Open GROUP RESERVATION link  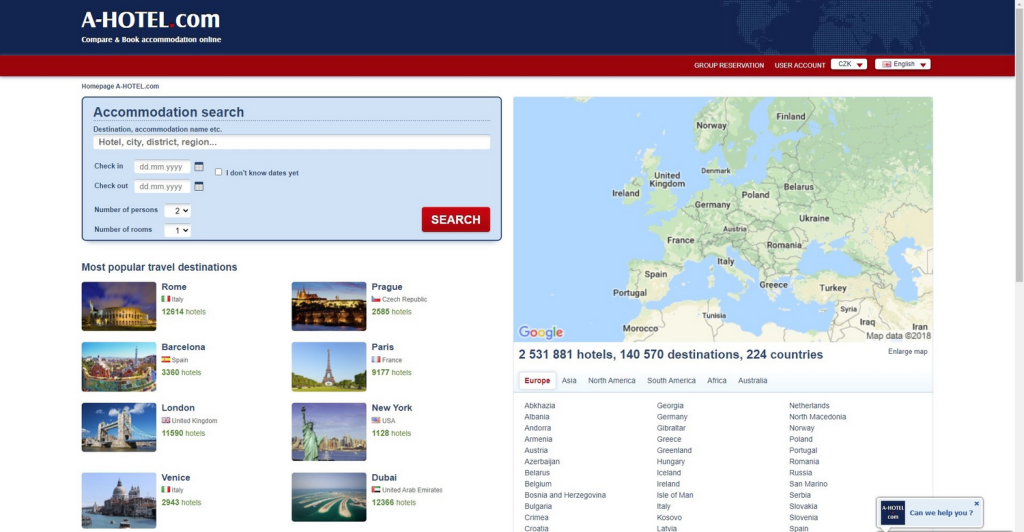729,65
